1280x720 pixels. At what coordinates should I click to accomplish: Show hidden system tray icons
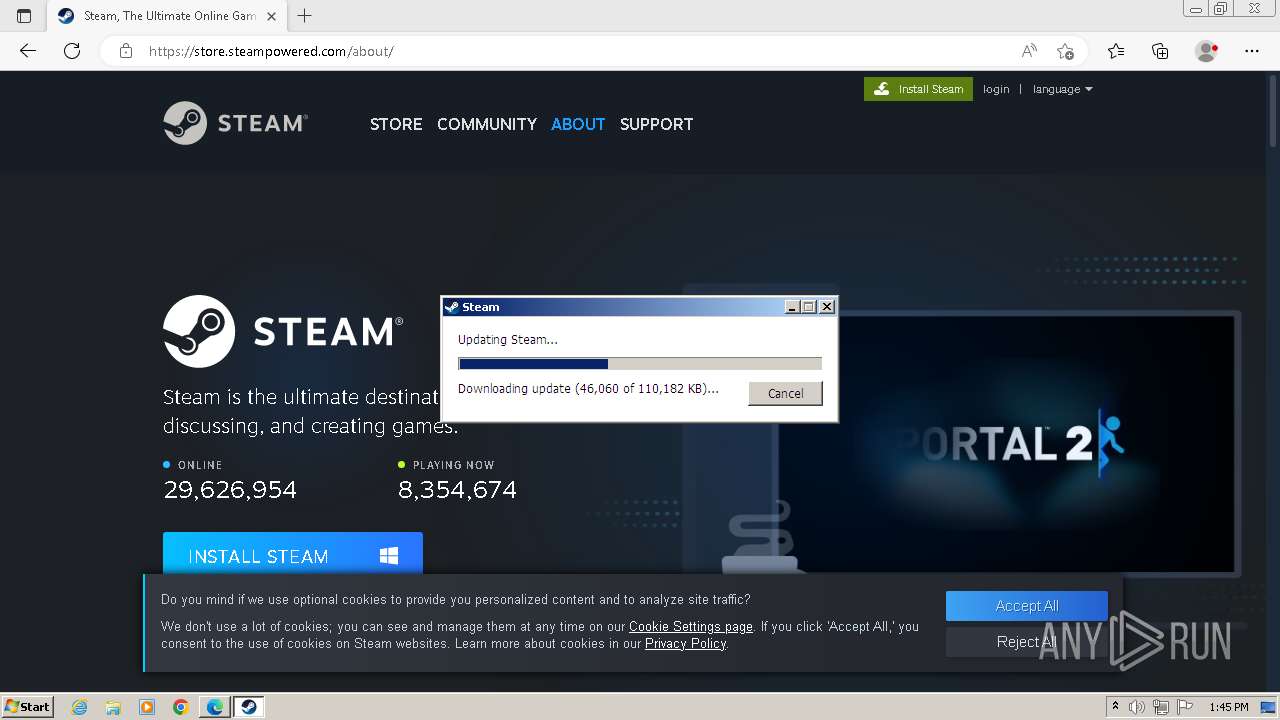click(1116, 707)
